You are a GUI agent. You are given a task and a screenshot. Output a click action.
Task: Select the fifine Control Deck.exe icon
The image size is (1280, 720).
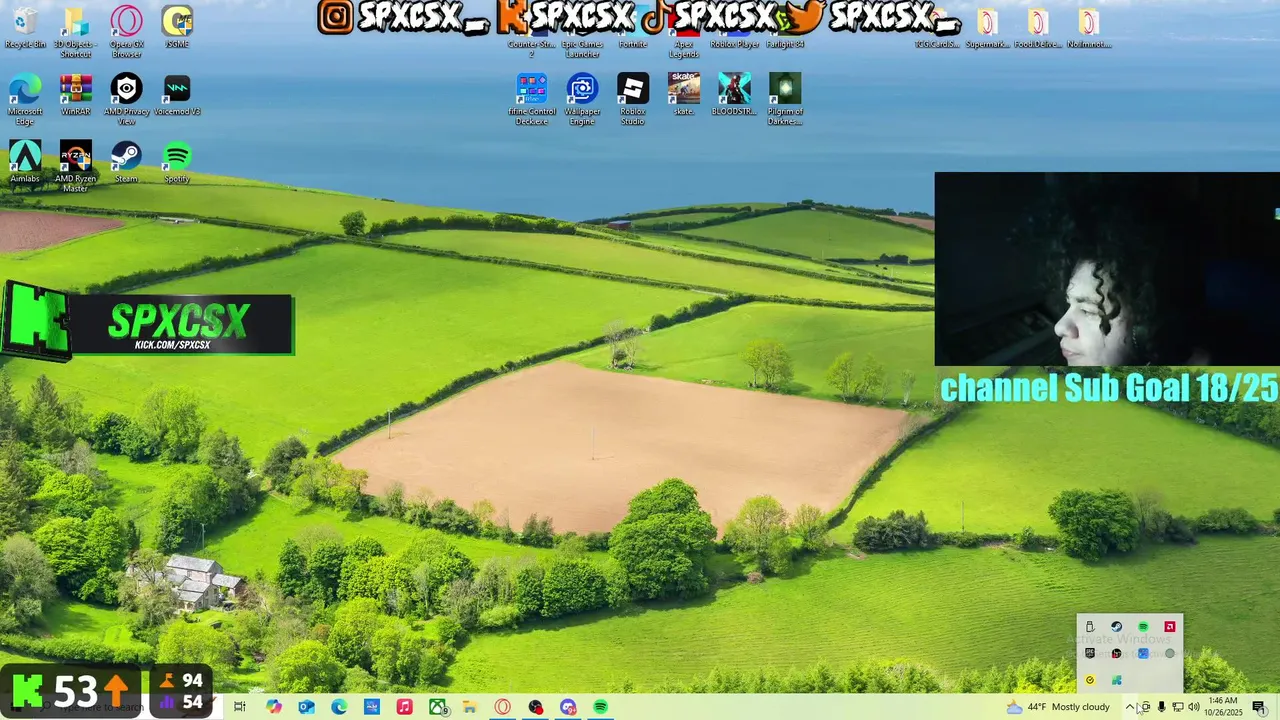[532, 100]
